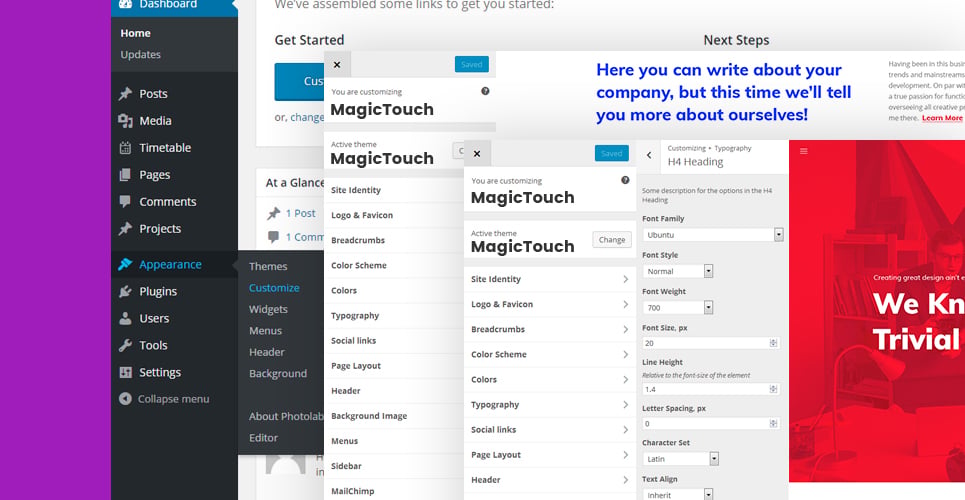Expand Header in front customizer
The image size is (965, 500).
tap(550, 480)
